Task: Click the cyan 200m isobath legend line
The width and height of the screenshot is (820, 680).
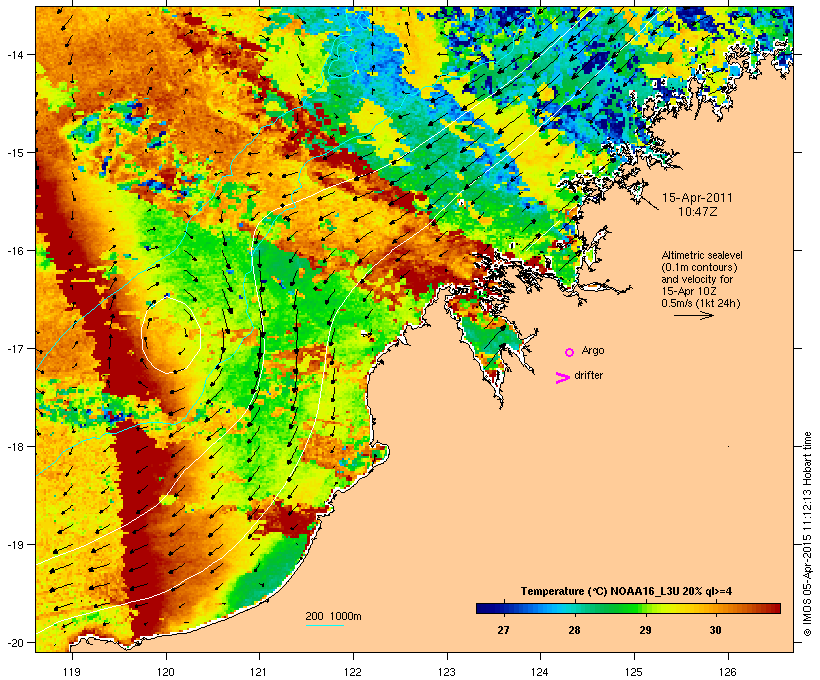Action: (324, 625)
